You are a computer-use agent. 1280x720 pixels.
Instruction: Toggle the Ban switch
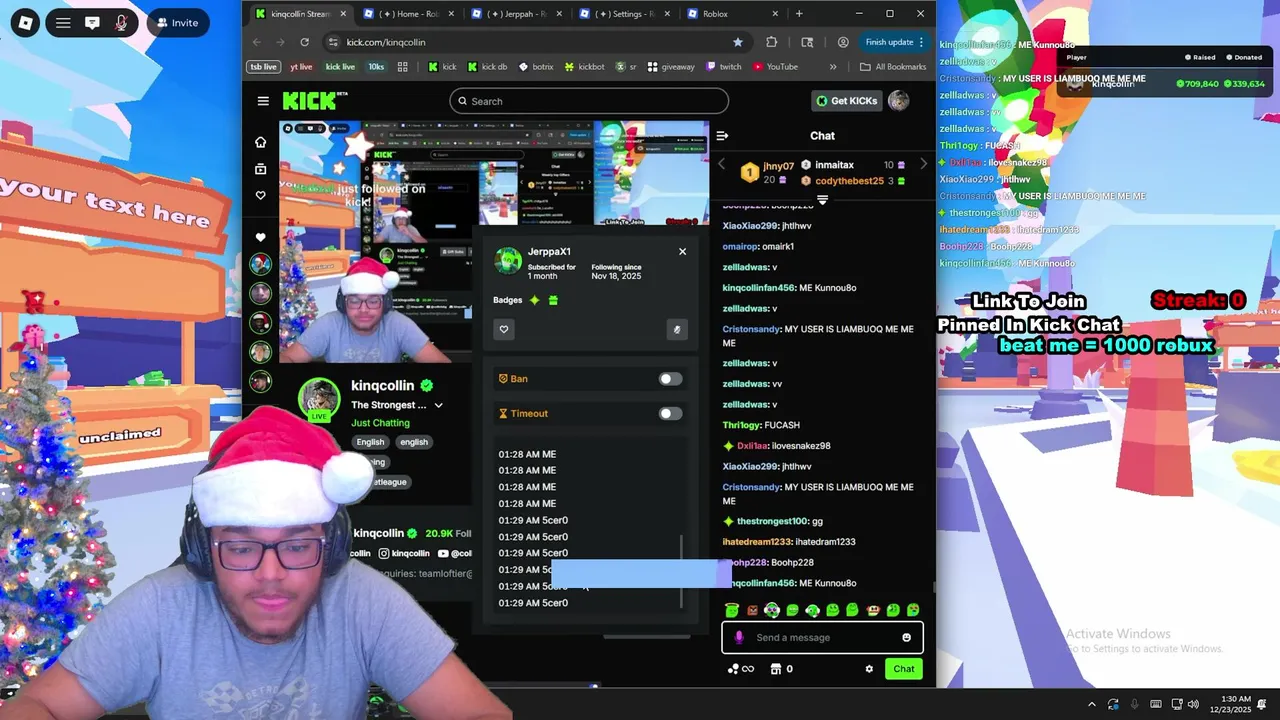click(670, 379)
